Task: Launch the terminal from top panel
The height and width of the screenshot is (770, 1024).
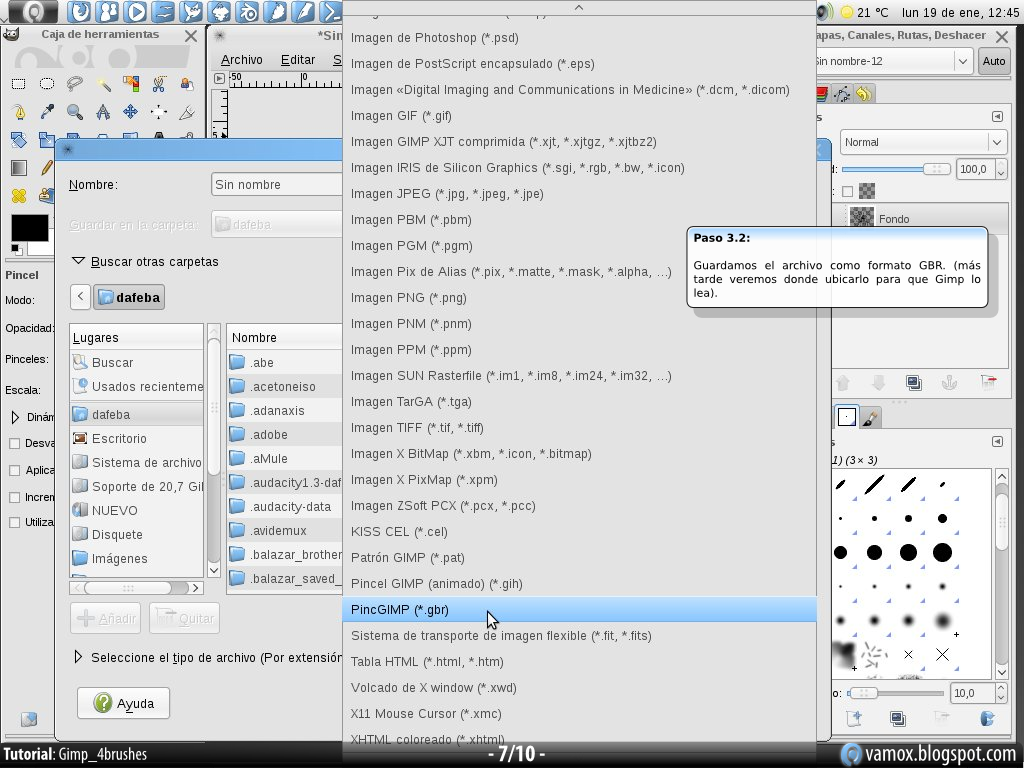Action: coord(331,11)
